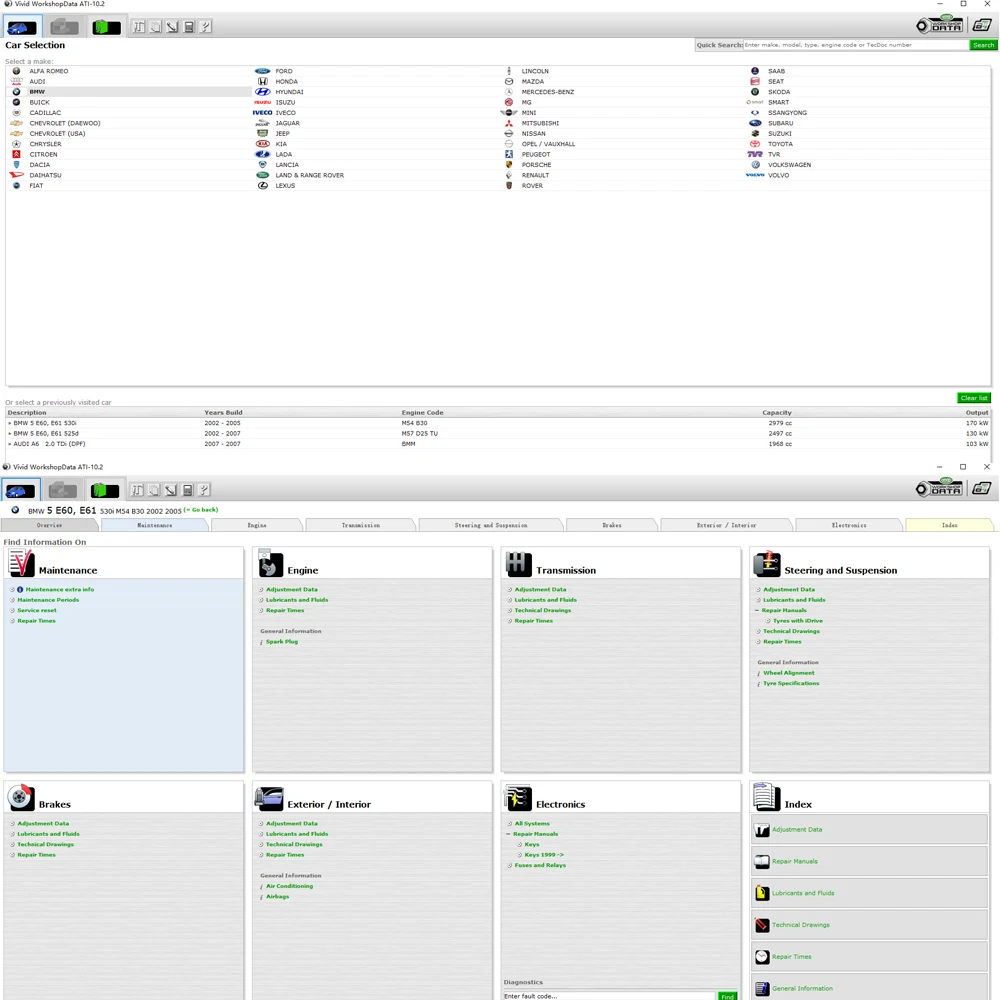Open Service reset link
This screenshot has width=1000, height=1000.
pos(37,610)
